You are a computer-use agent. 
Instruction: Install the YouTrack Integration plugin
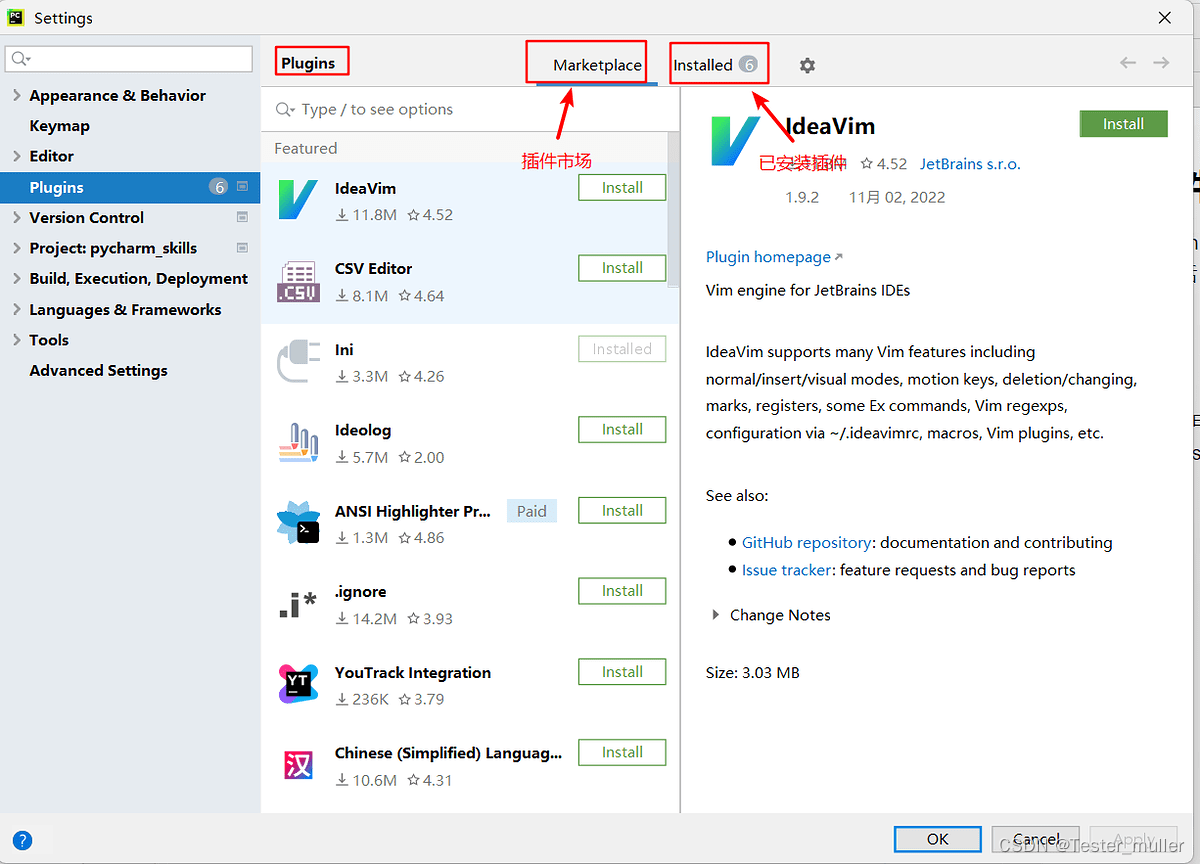pyautogui.click(x=622, y=672)
